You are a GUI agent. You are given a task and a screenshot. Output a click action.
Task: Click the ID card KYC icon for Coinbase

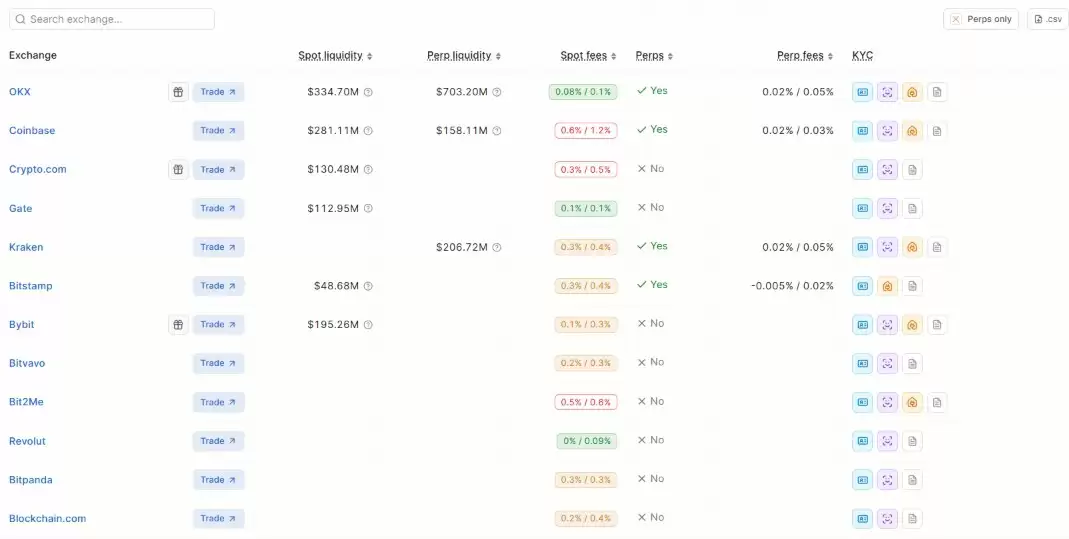click(862, 131)
